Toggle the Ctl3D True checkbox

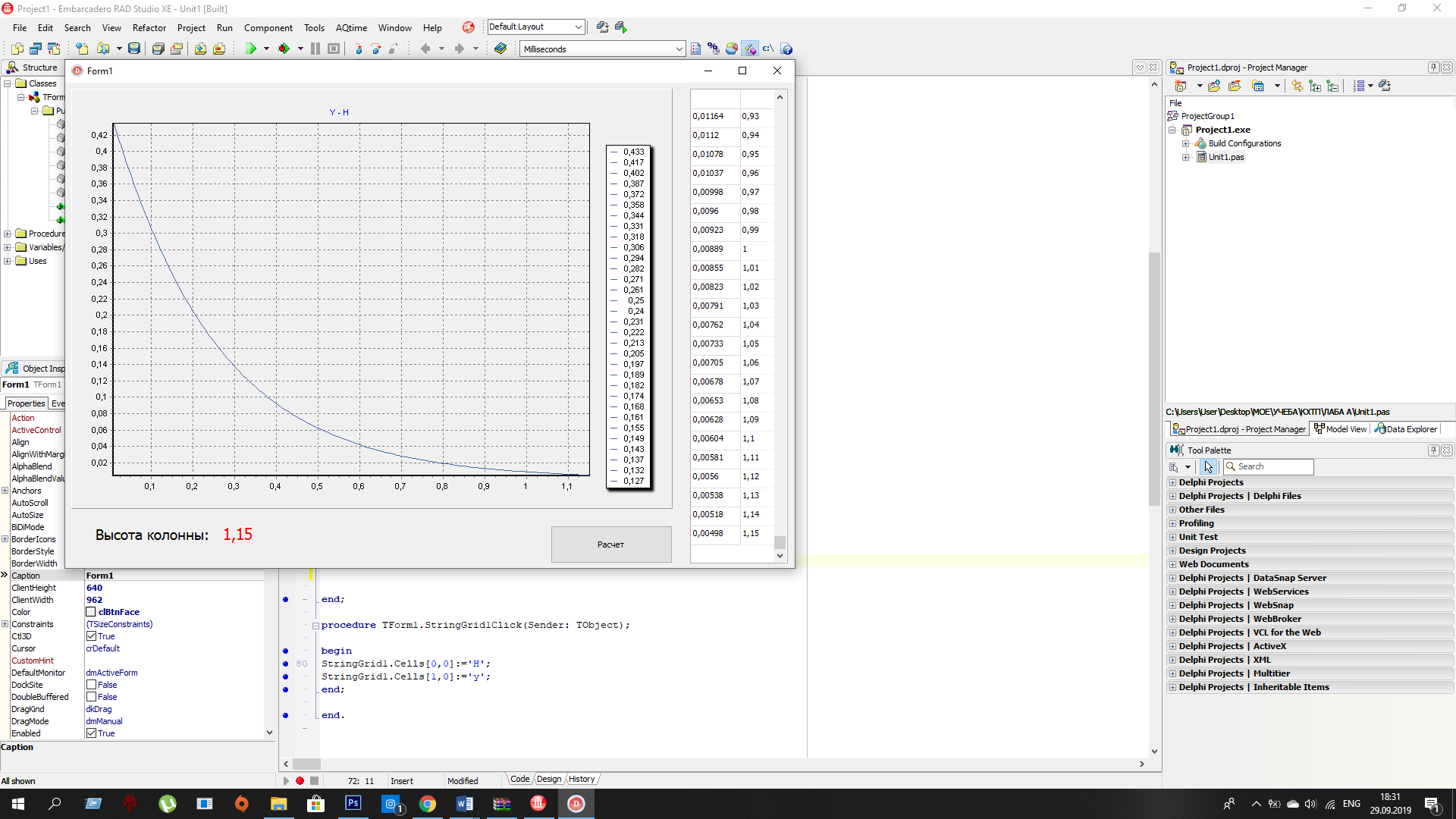[91, 636]
